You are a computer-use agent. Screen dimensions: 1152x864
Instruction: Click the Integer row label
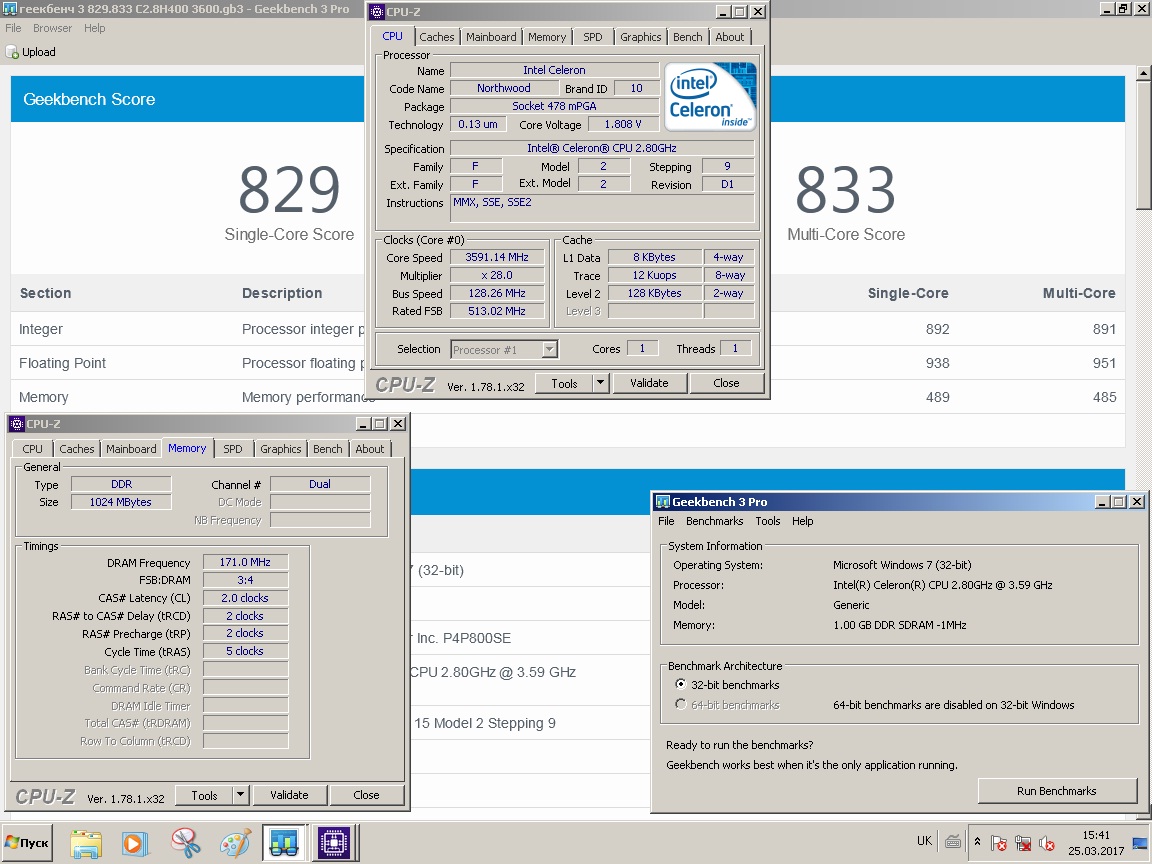[x=40, y=329]
